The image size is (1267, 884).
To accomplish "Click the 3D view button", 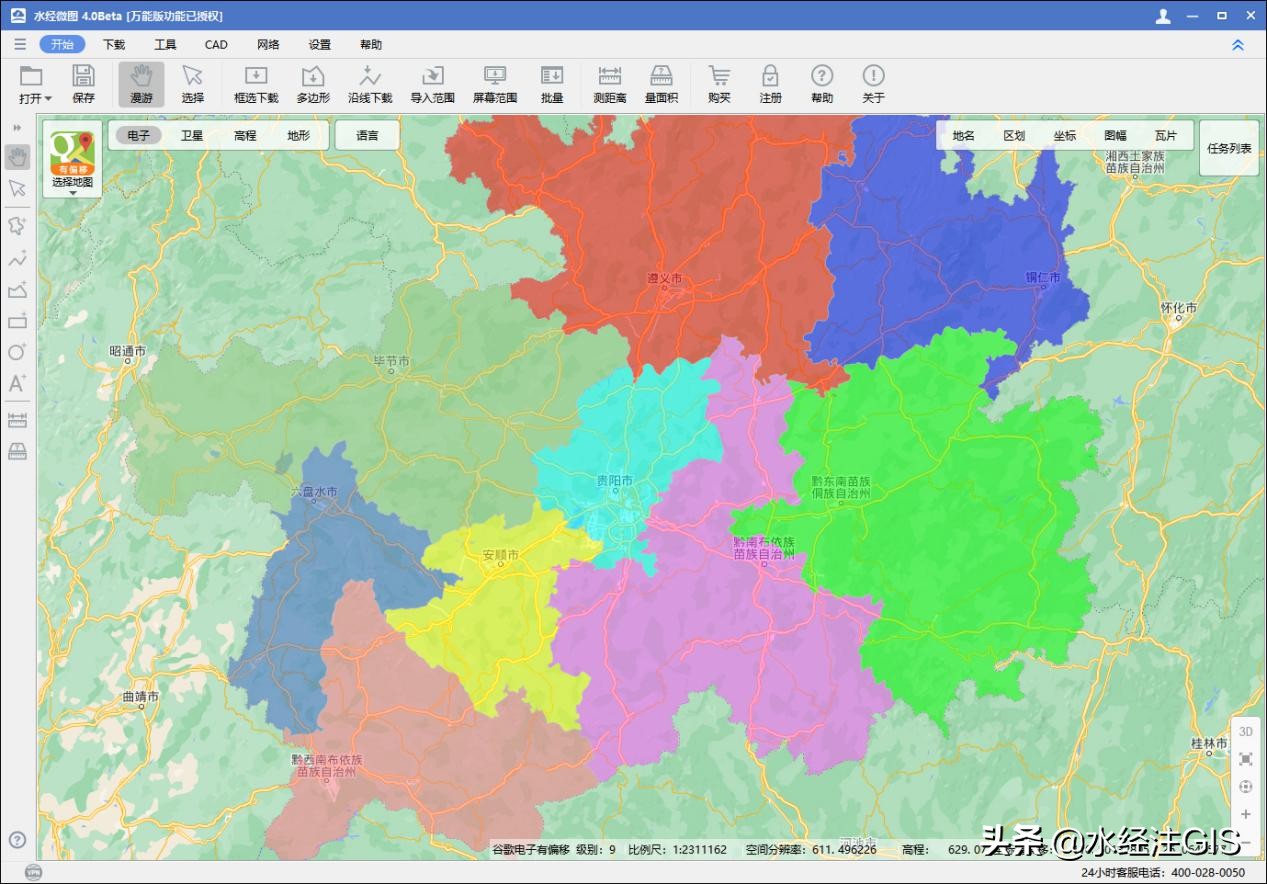I will (1246, 731).
